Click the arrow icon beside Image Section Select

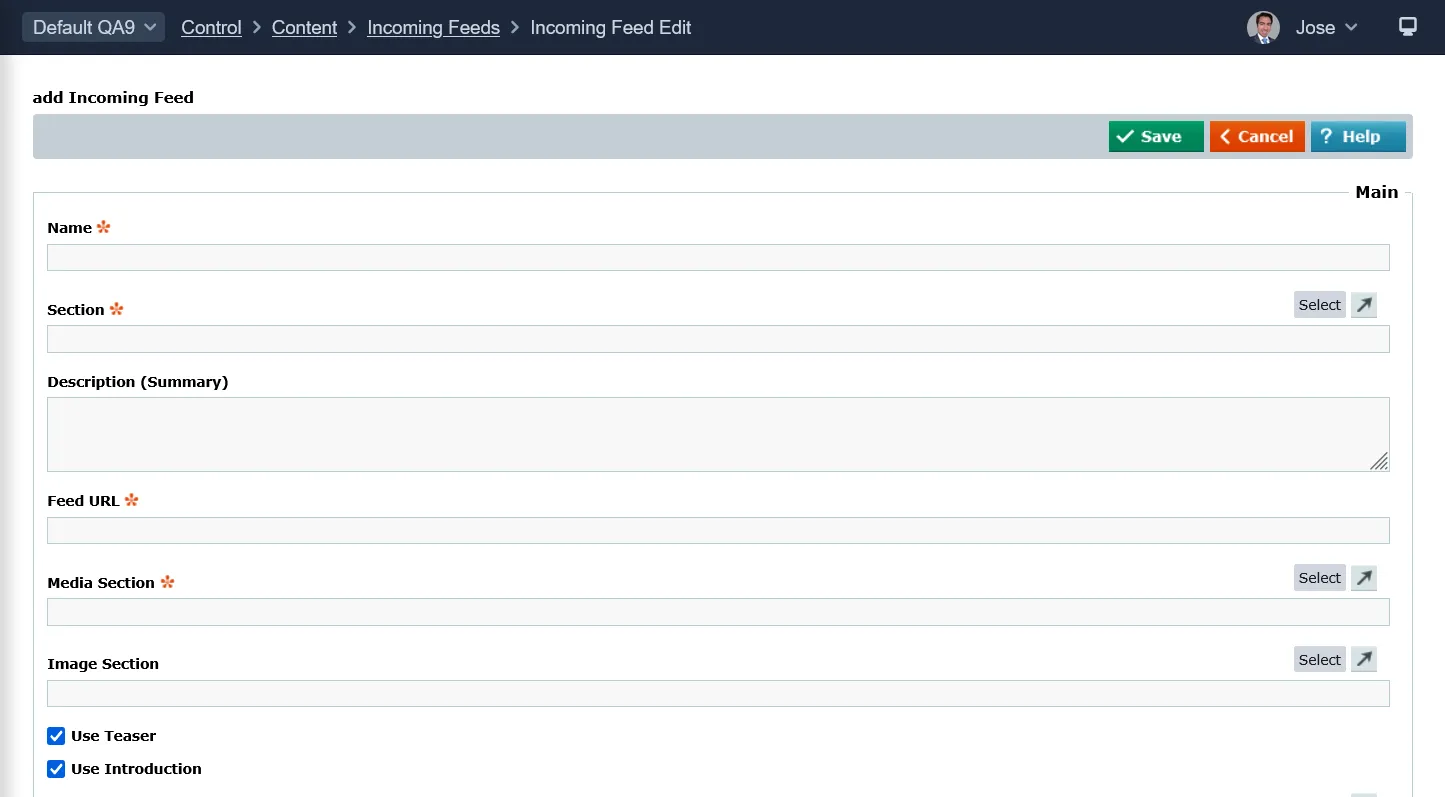1363,659
